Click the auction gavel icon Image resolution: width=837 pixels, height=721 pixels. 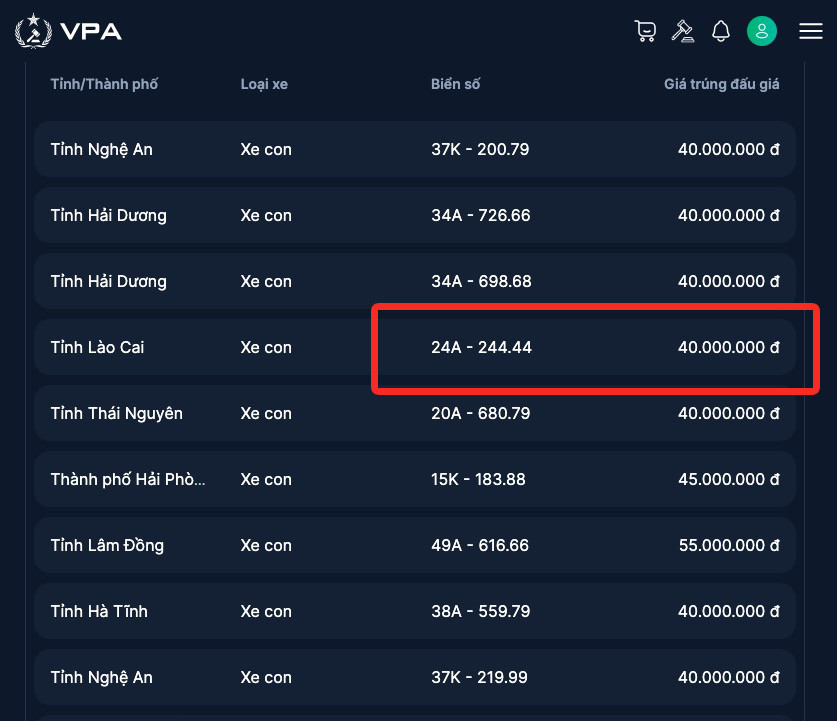[683, 31]
